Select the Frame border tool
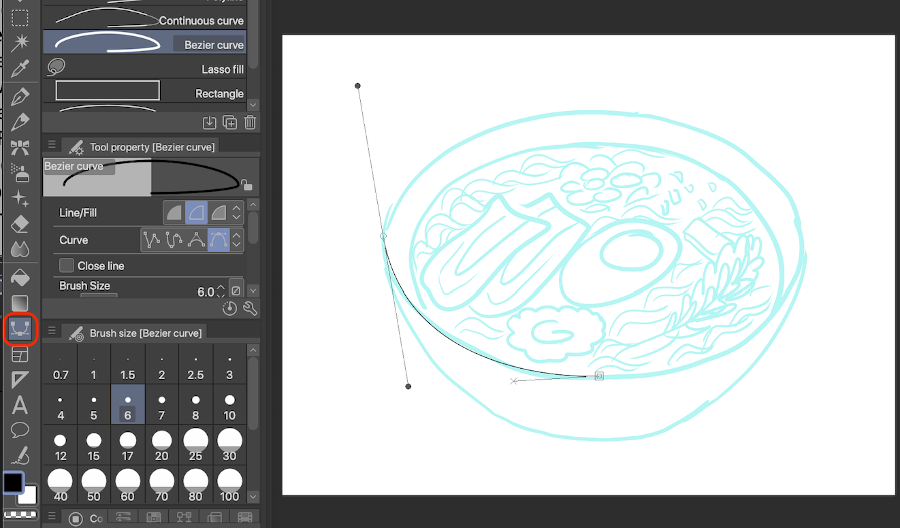Screen dimensions: 900x528 point(20,355)
